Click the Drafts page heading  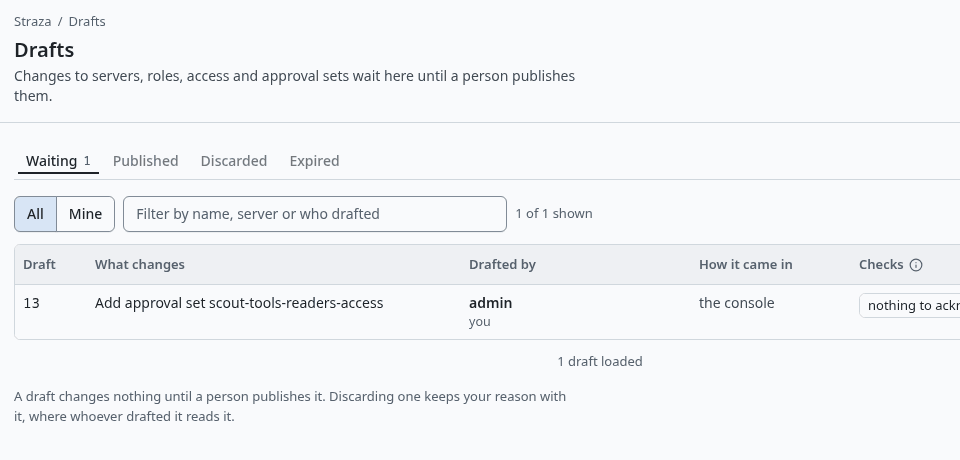coord(44,50)
